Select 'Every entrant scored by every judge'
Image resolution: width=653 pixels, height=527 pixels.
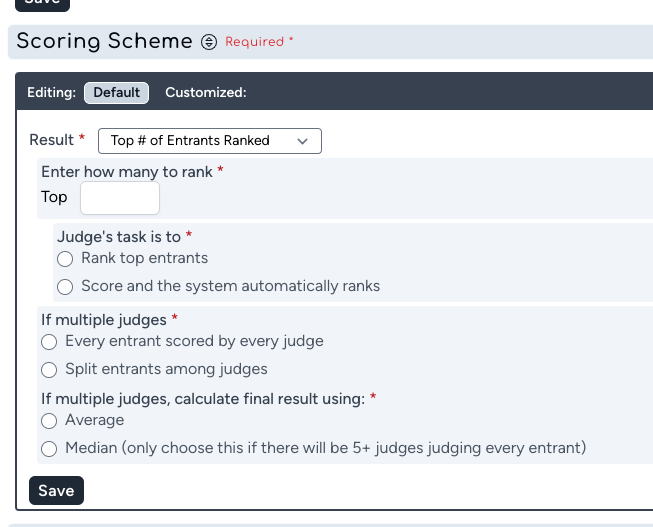(49, 342)
